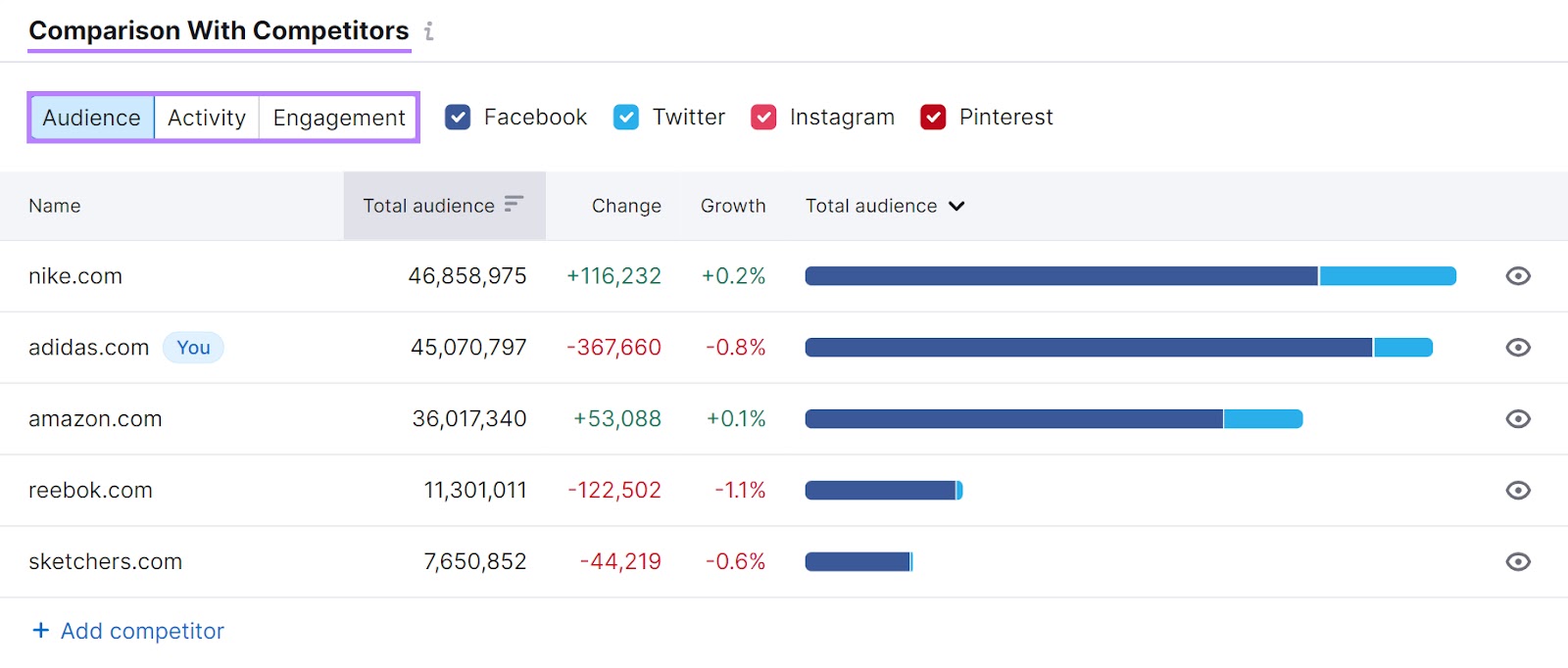The width and height of the screenshot is (1568, 668).
Task: Hide nike.com row with eye icon
Action: point(1517,276)
